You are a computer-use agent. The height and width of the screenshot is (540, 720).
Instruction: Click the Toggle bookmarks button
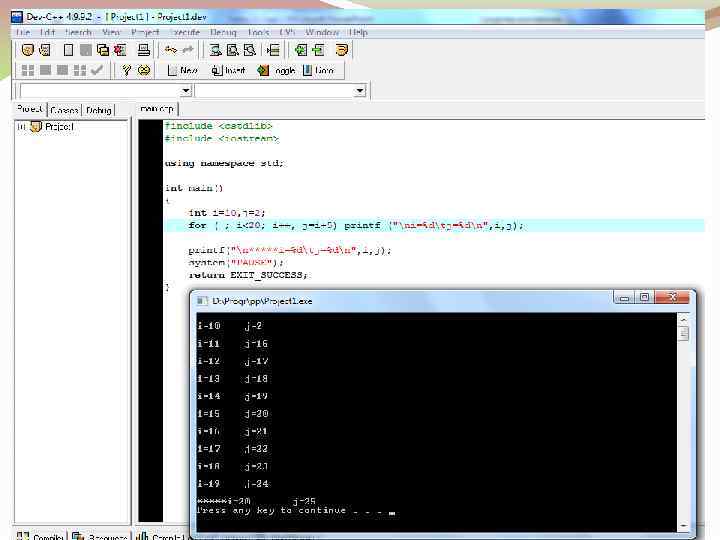(277, 70)
